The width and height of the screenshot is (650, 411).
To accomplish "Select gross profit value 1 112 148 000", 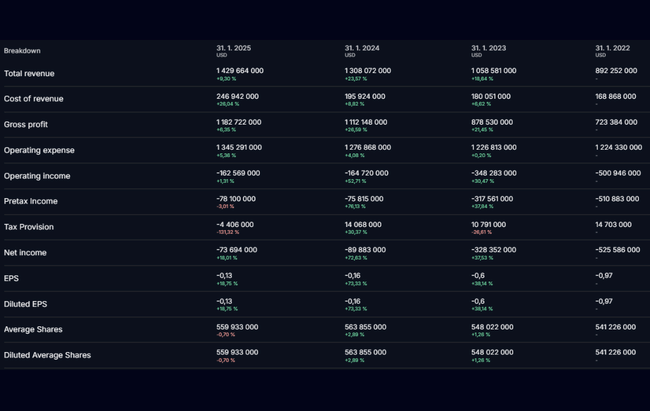I will [x=366, y=122].
